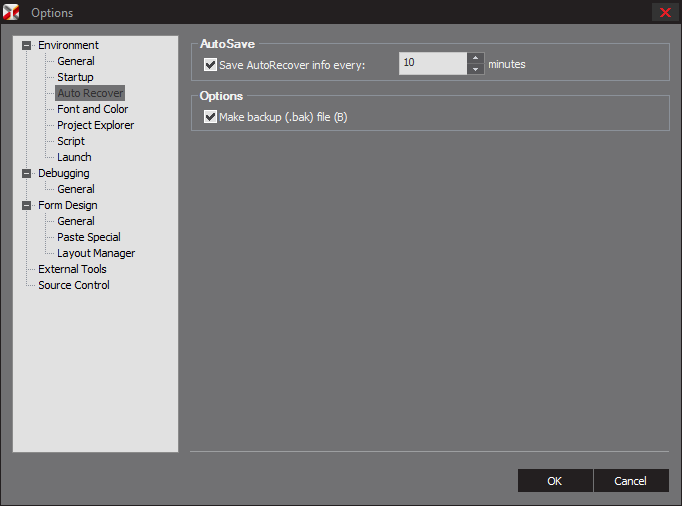Click the OK button
682x506 pixels.
pyautogui.click(x=555, y=481)
